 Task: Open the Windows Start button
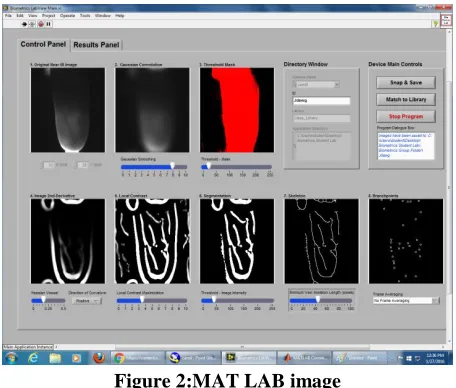[12, 358]
